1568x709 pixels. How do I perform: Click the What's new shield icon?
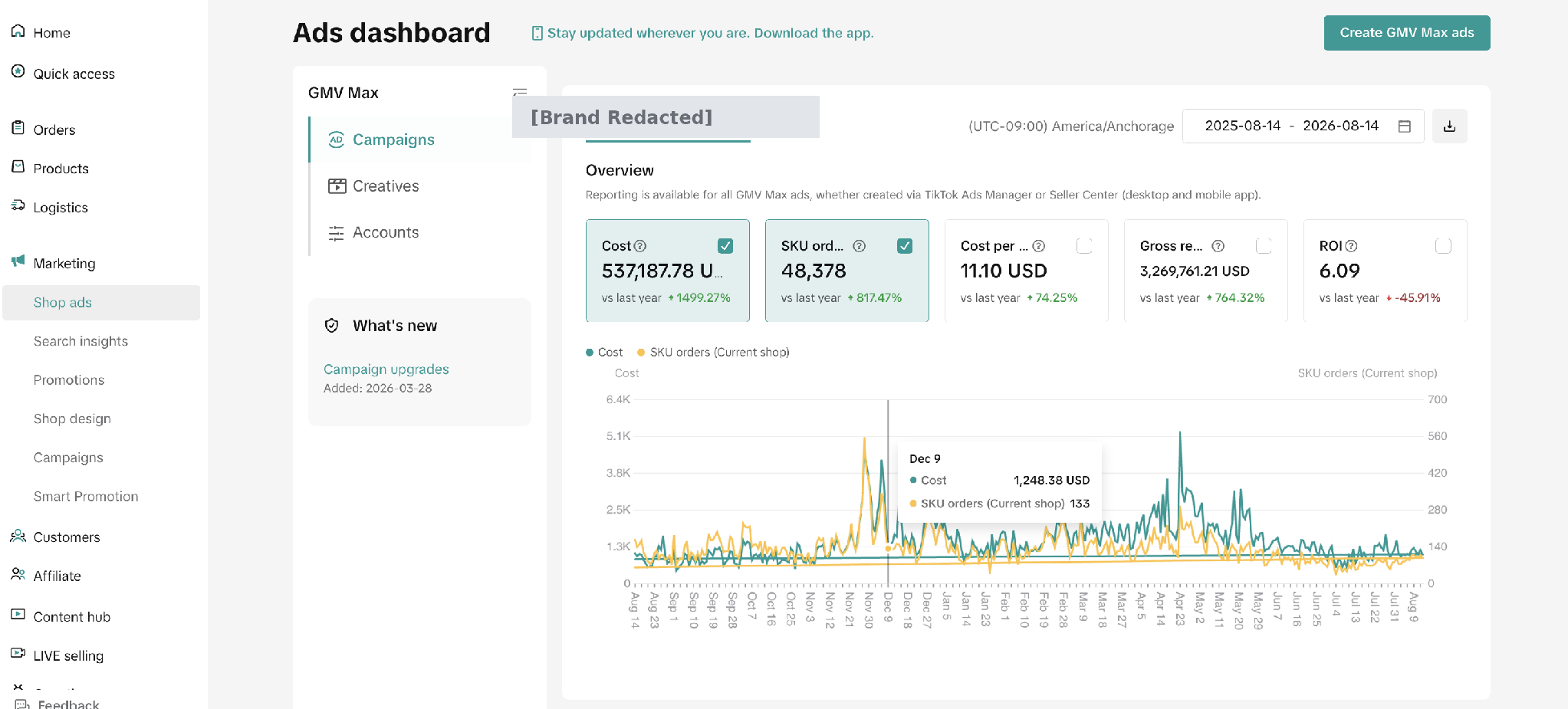point(332,326)
